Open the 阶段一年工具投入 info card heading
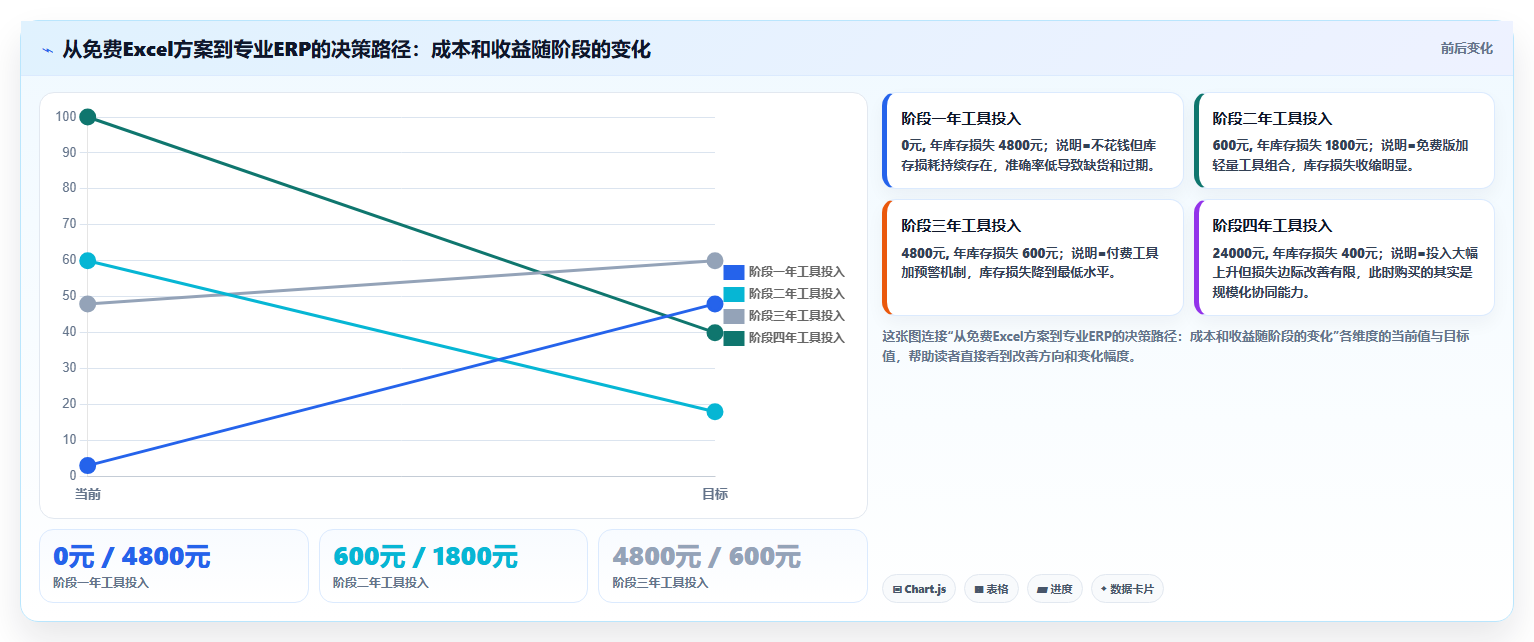 tap(961, 118)
